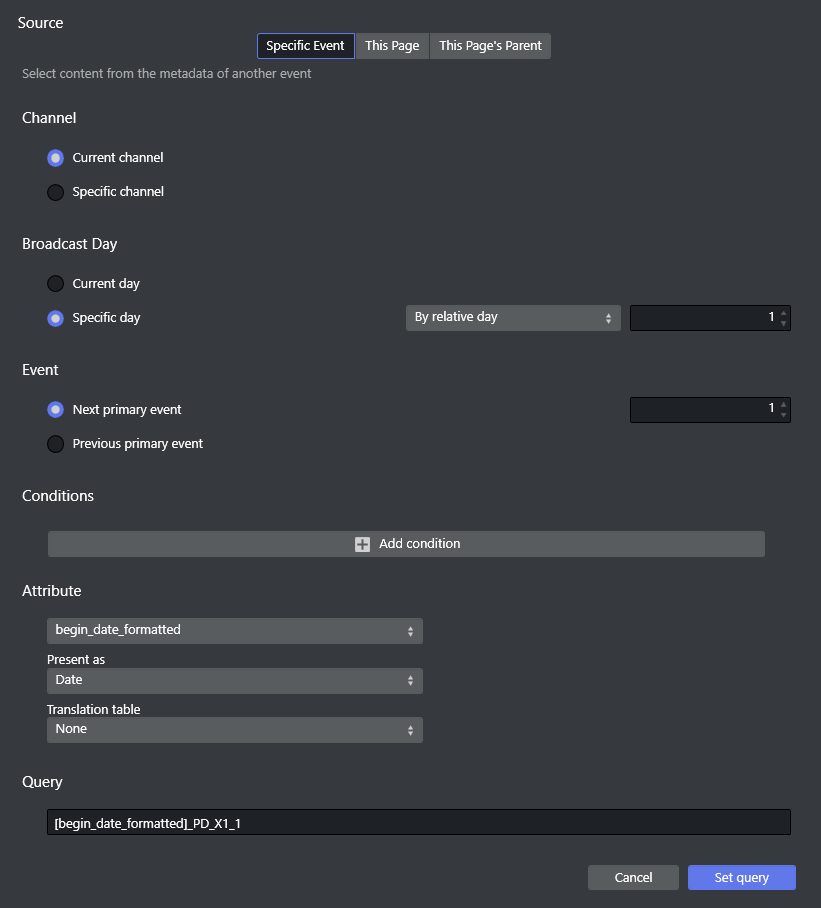Click the Cancel button
821x908 pixels.
click(633, 878)
